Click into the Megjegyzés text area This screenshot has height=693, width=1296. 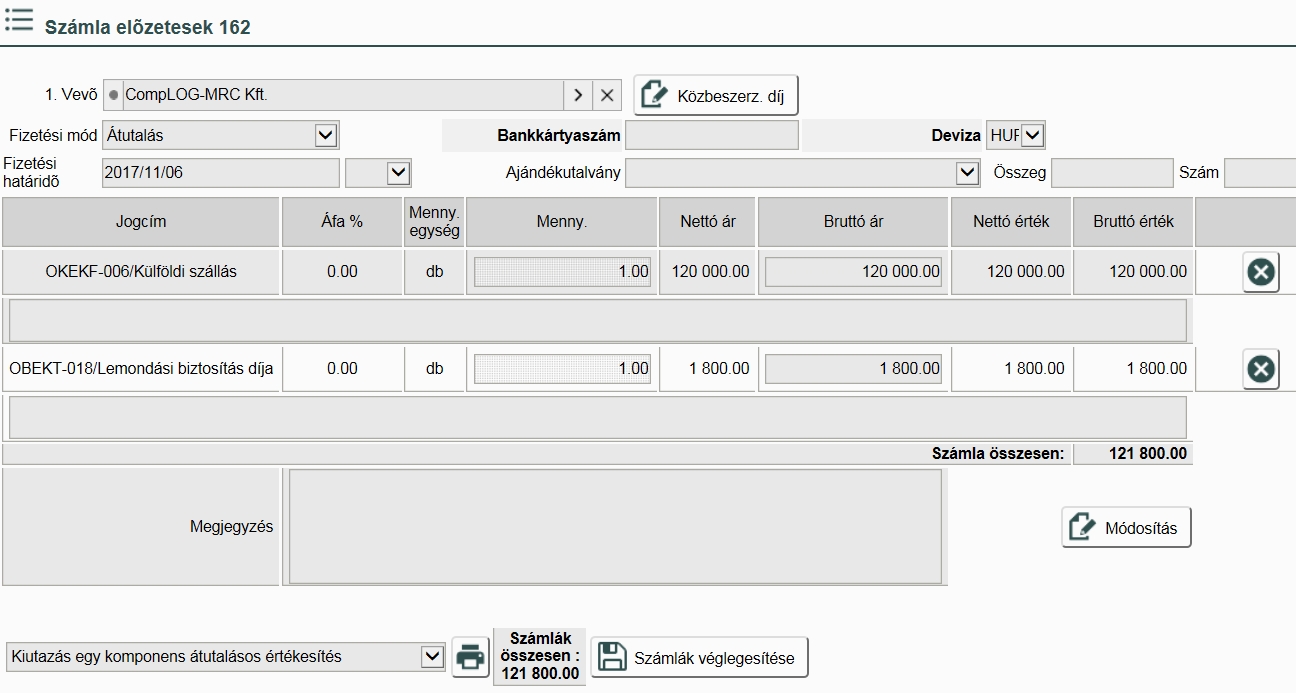[615, 526]
